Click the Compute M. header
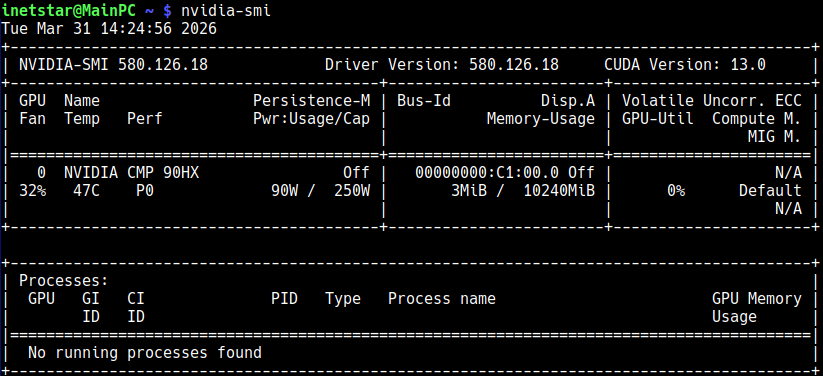 (757, 119)
